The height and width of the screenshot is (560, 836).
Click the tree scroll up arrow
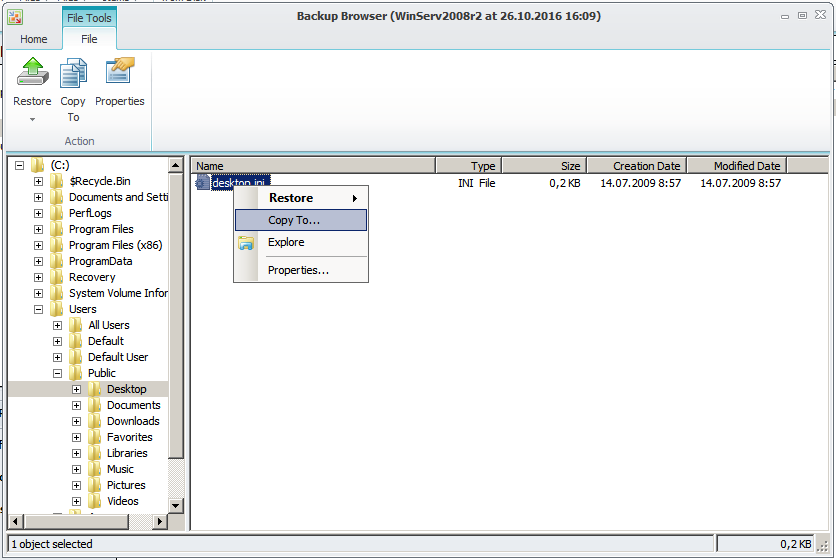pos(176,165)
